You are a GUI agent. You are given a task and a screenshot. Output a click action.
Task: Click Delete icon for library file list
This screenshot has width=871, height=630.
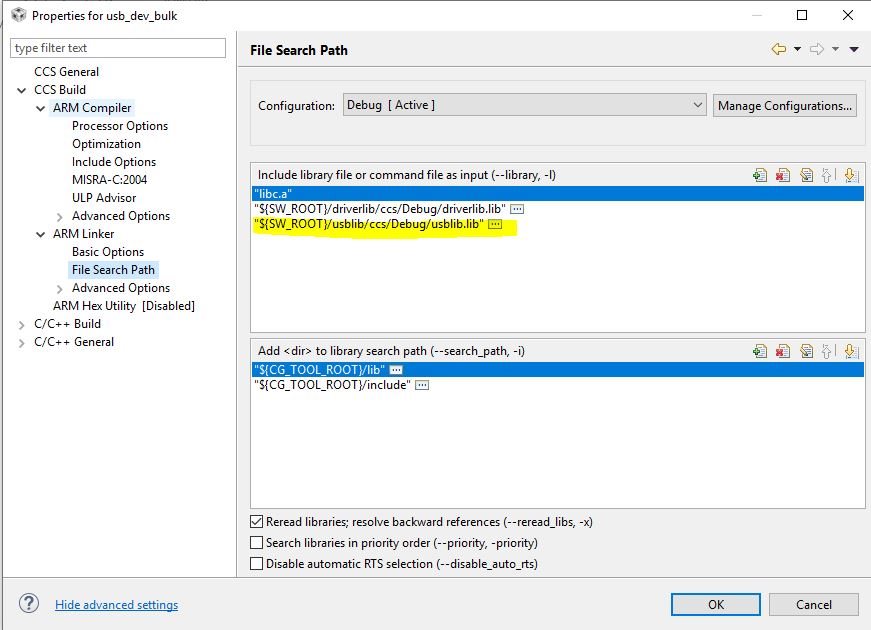tap(783, 175)
